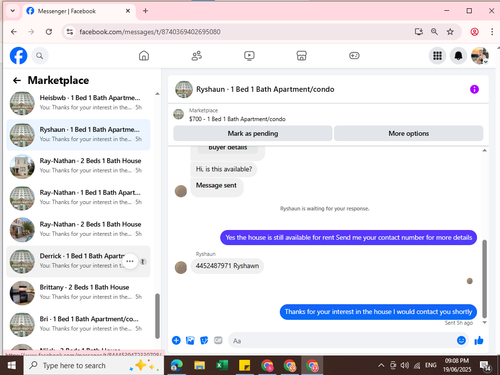
Task: Click the Aa message input field
Action: pyautogui.click(x=343, y=341)
